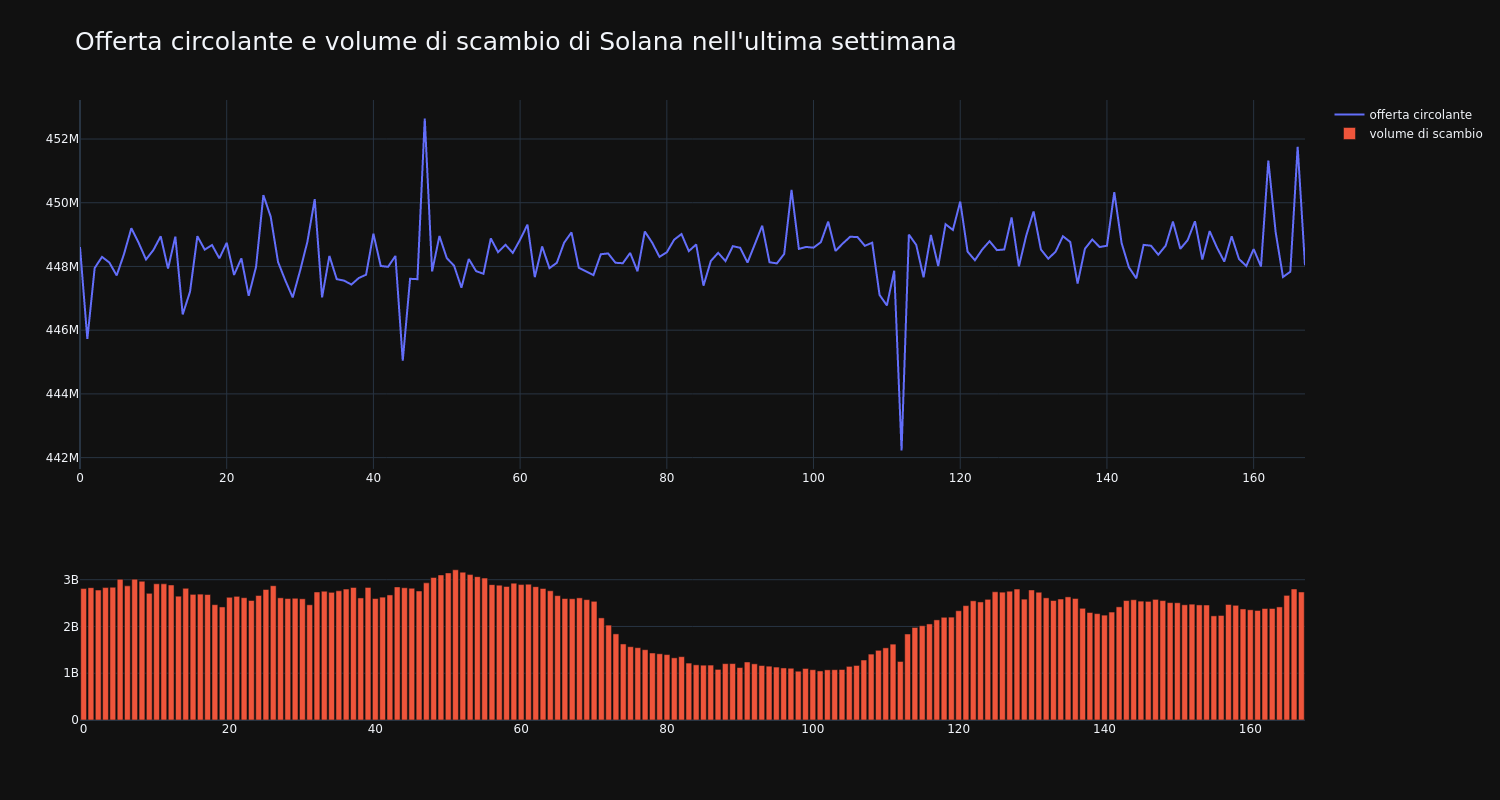Click the 2B label on volume axis

70,627
